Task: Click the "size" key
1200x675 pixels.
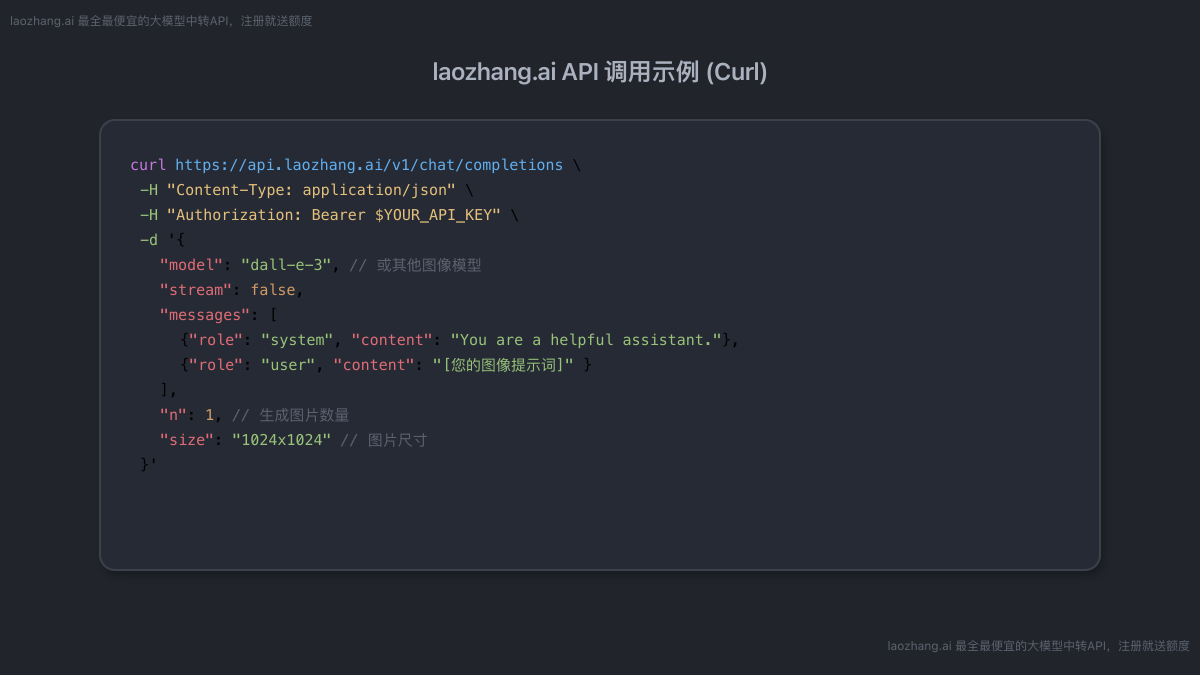Action: [186, 440]
